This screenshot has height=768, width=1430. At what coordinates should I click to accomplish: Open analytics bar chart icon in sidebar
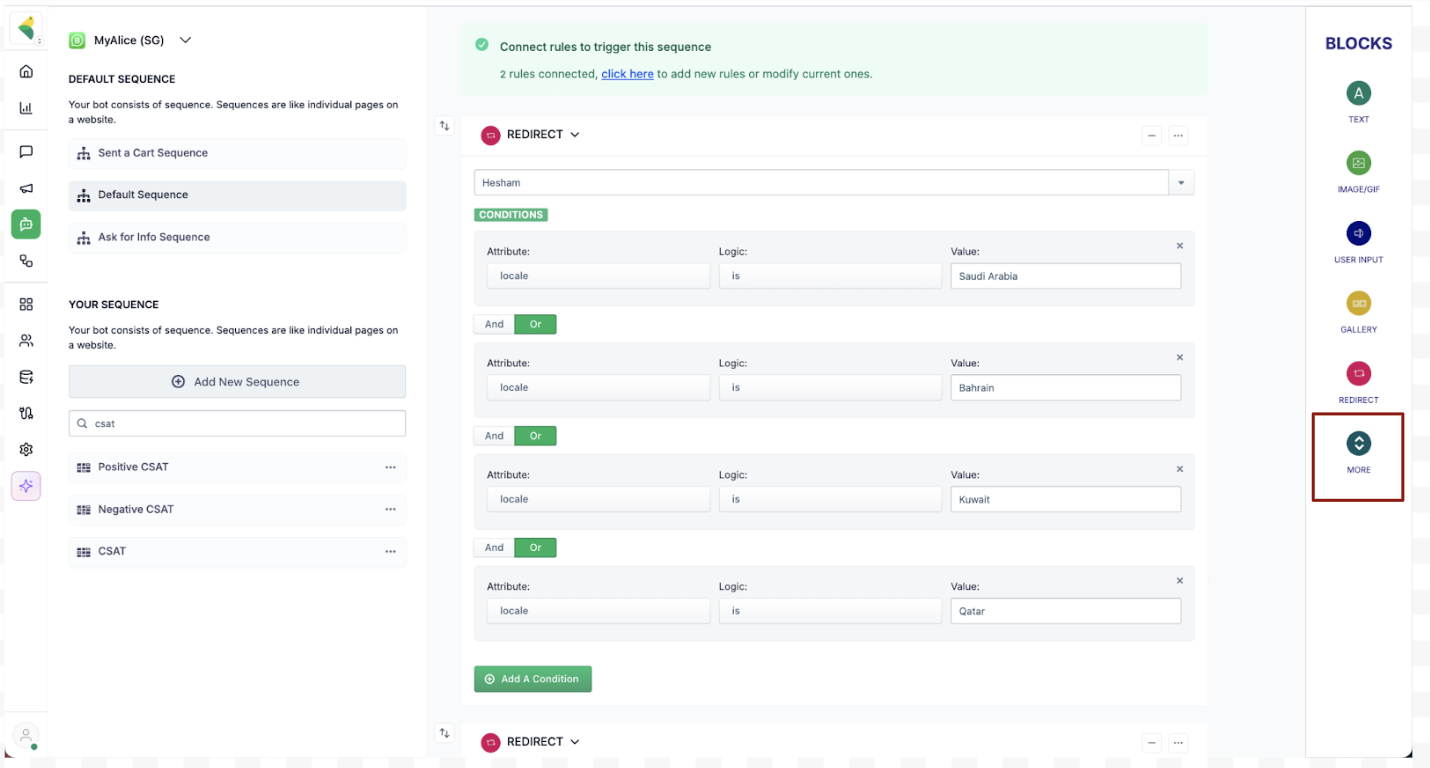coord(26,108)
